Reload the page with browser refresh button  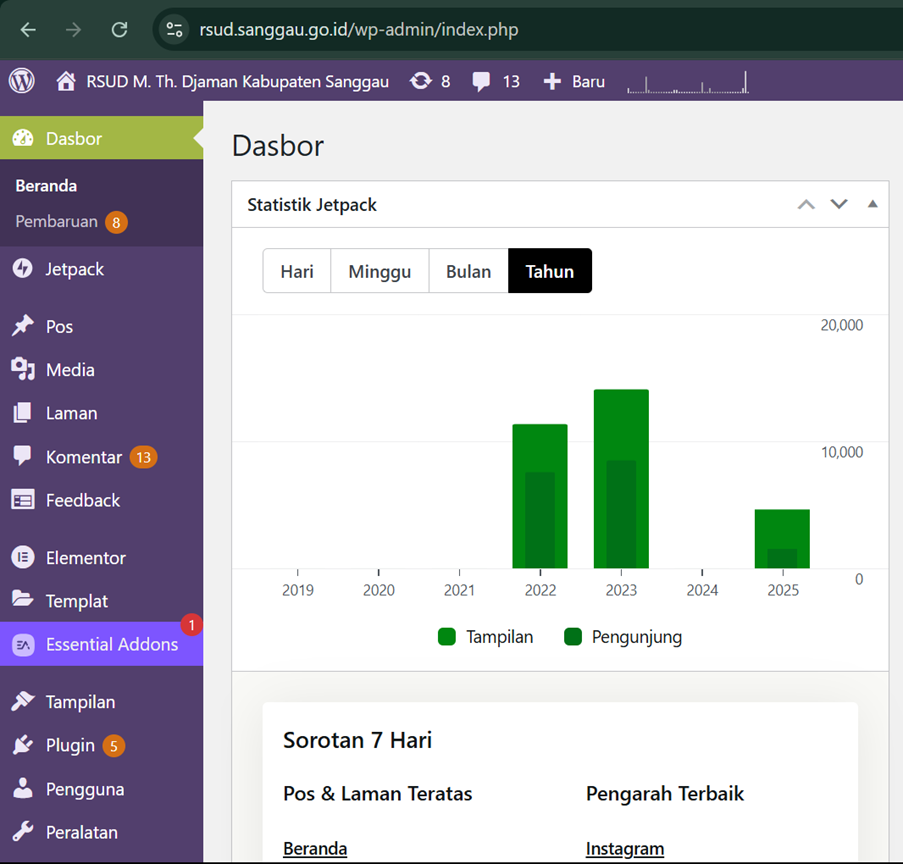coord(119,29)
